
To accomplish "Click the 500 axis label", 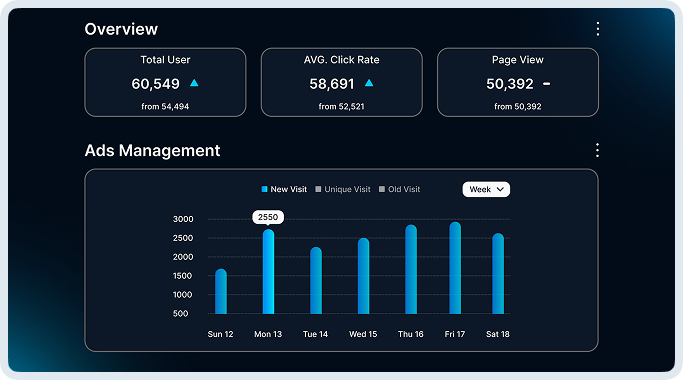I will pyautogui.click(x=180, y=314).
